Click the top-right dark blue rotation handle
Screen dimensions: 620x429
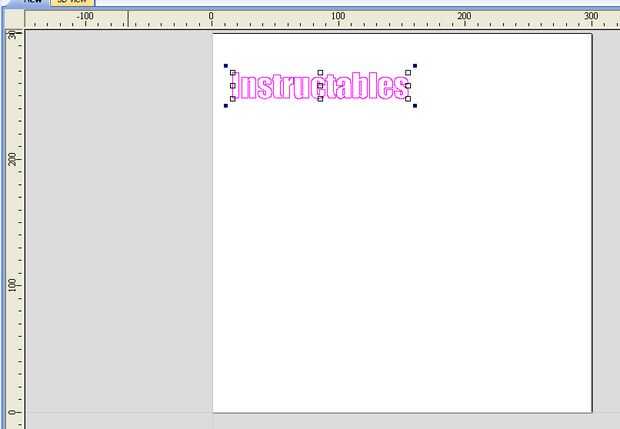click(415, 66)
